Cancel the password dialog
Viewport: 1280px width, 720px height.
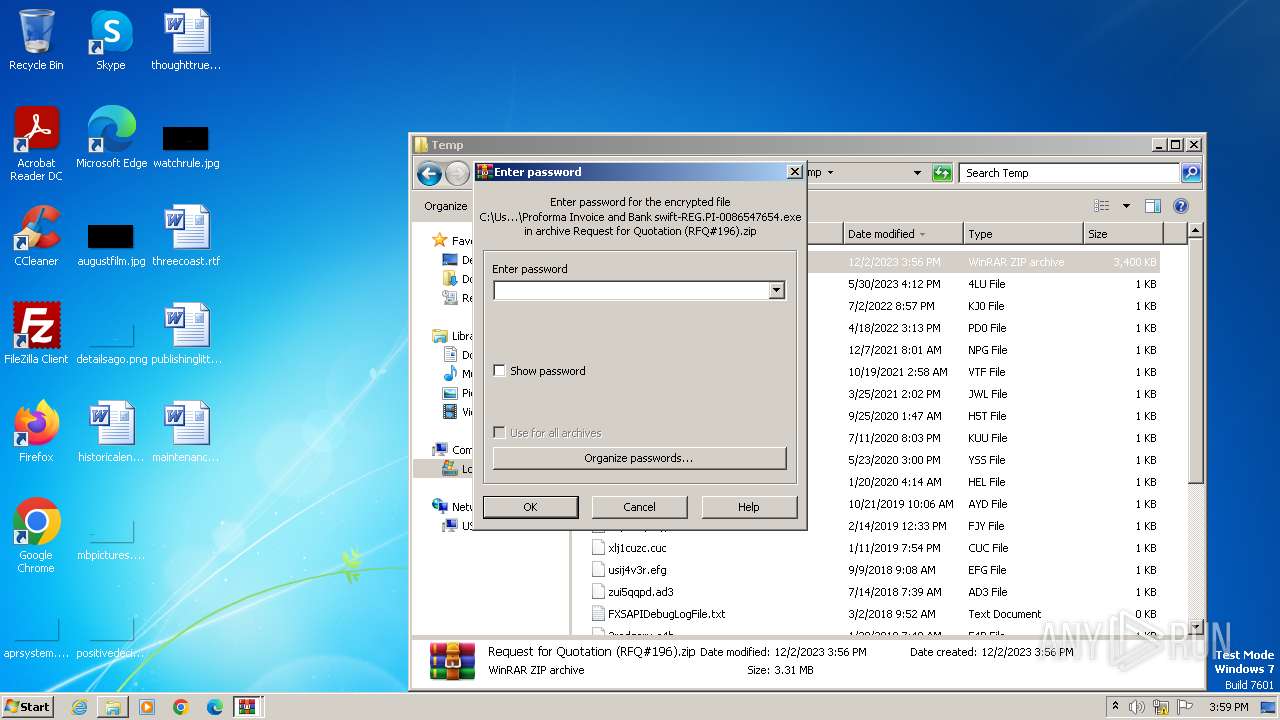coord(640,507)
